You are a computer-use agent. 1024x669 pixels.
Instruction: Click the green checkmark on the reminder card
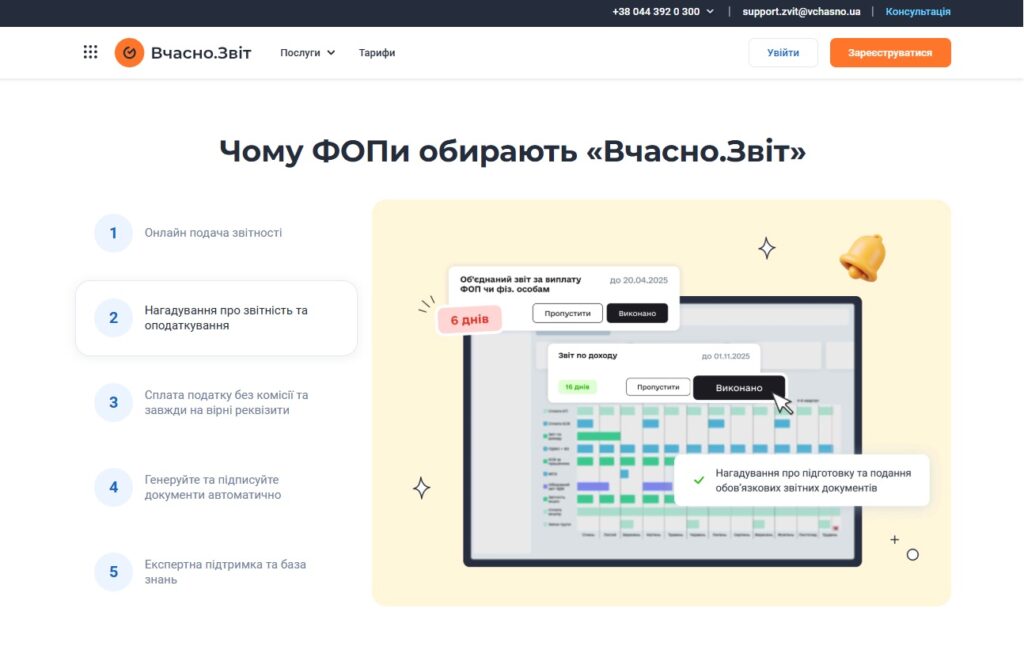coord(697,479)
